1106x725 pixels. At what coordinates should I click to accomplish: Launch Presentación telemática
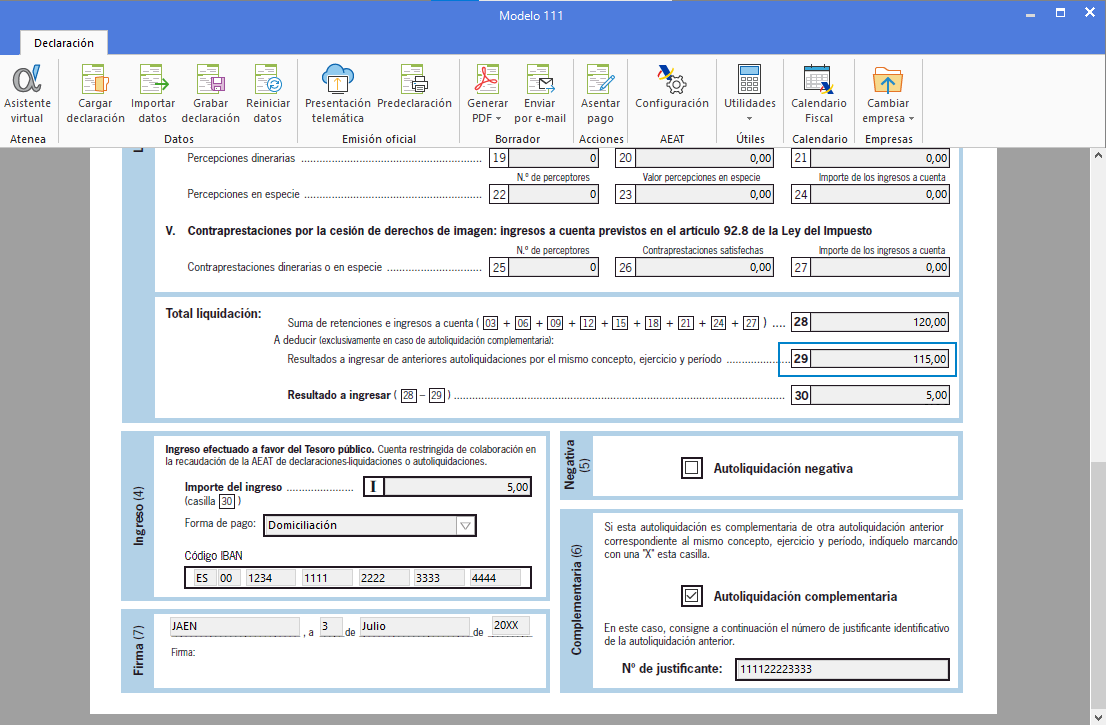pyautogui.click(x=337, y=95)
